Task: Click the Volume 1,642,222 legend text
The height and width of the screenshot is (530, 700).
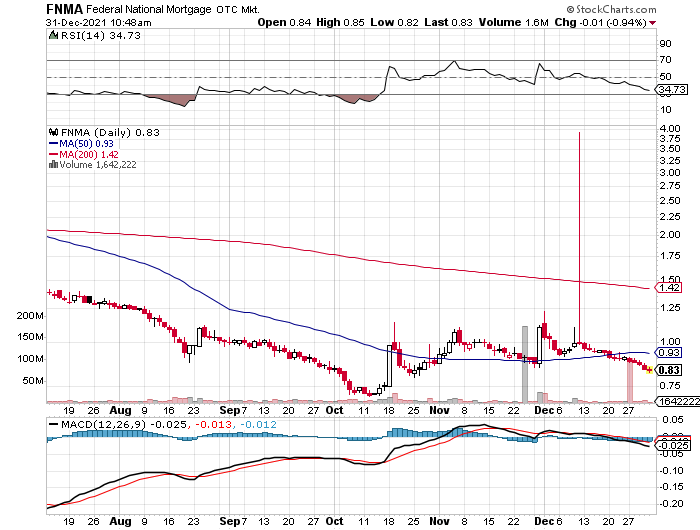Action: coord(98,165)
